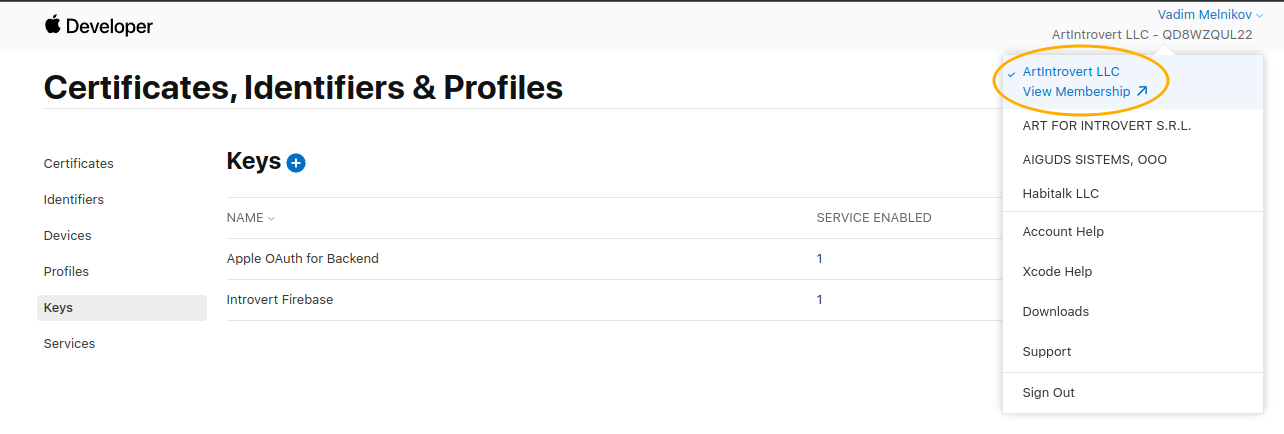This screenshot has height=434, width=1284.
Task: Switch to AIGUDS SISTEMS, OOO team
Action: (x=1094, y=160)
